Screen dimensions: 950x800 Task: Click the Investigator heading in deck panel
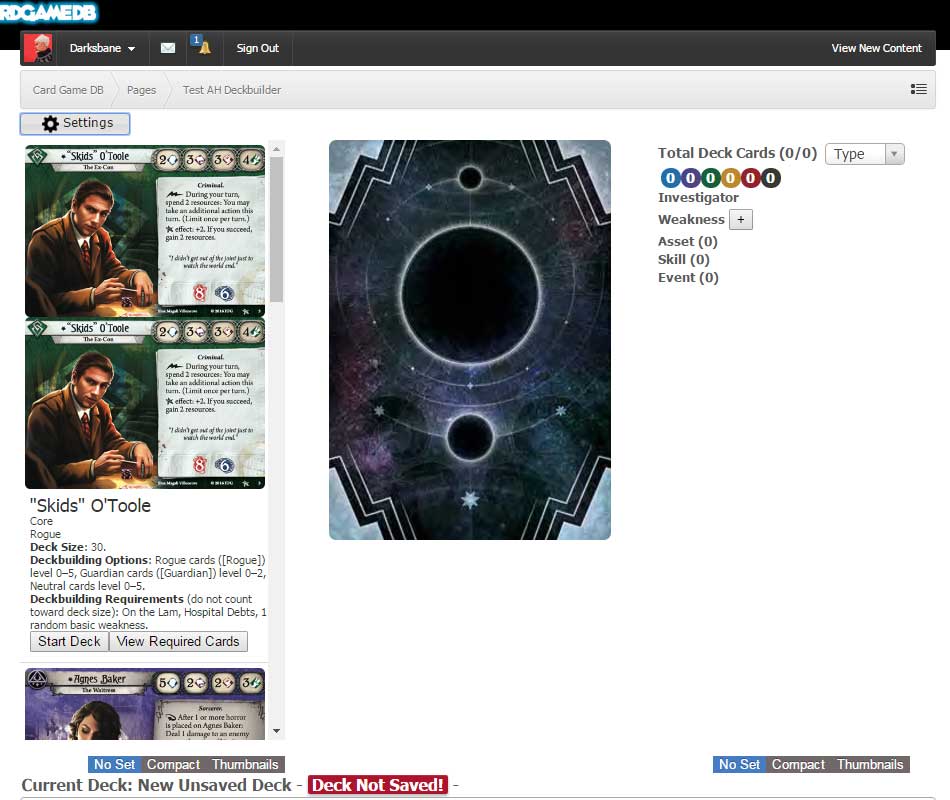[698, 198]
